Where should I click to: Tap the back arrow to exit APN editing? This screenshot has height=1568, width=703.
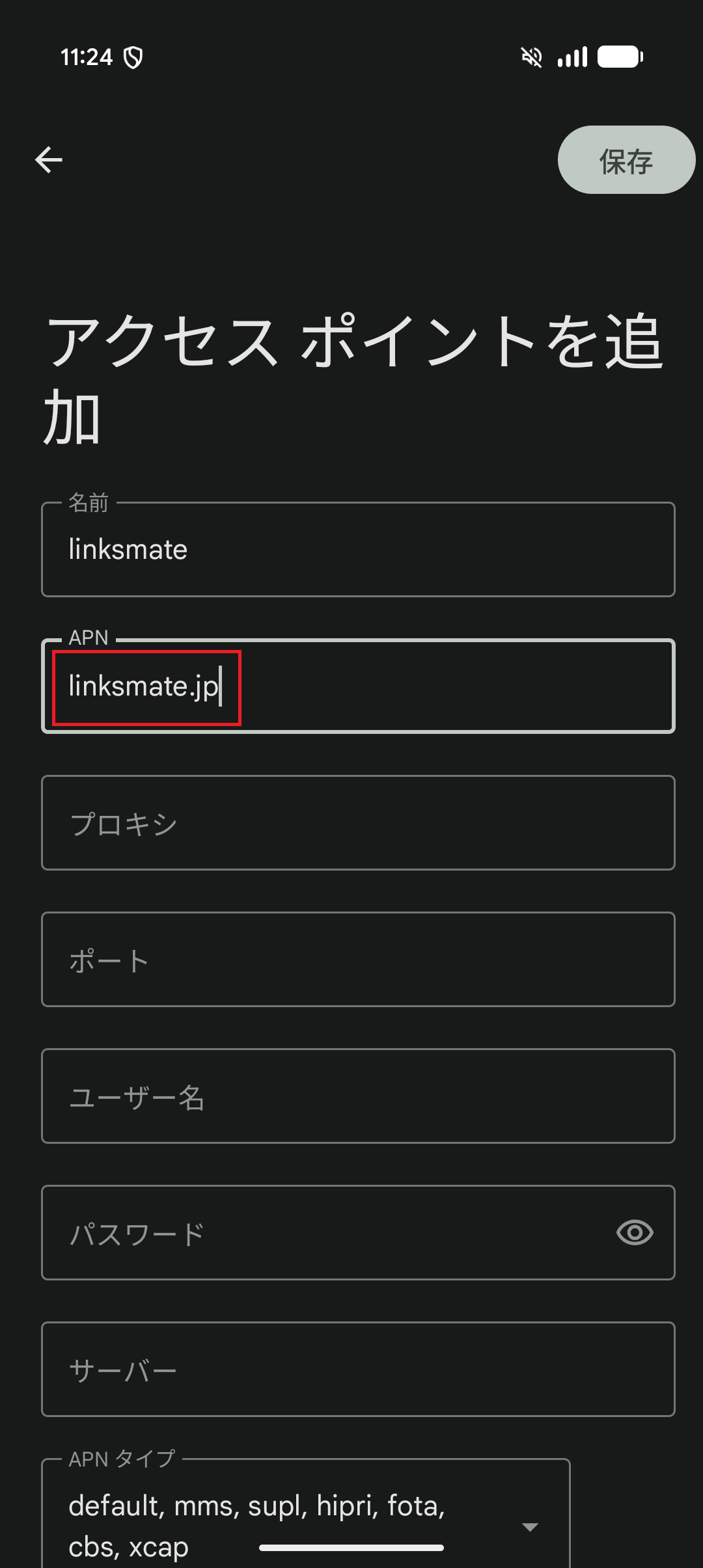pyautogui.click(x=48, y=159)
